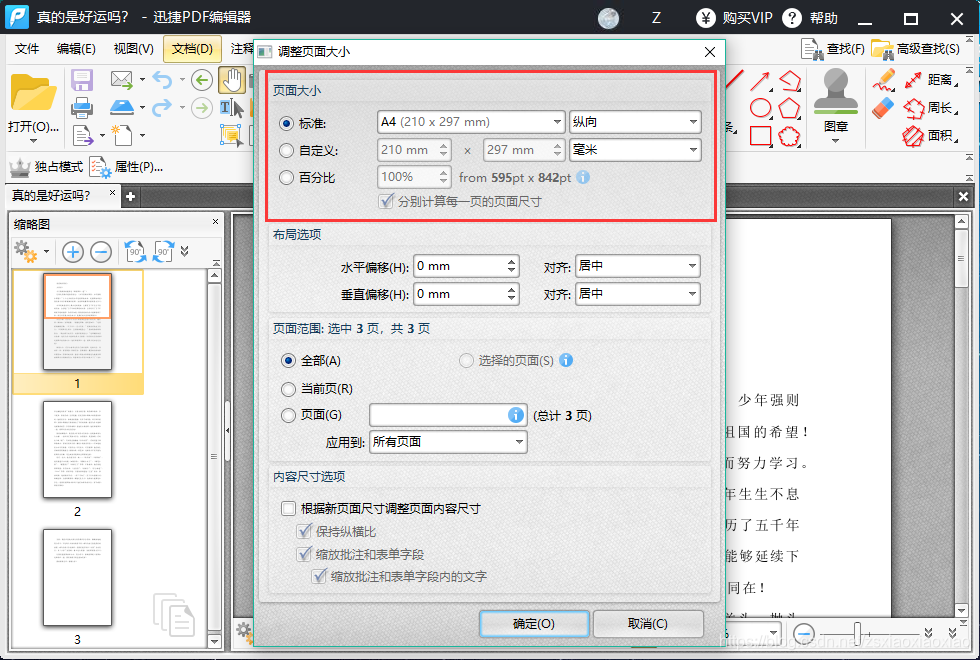
Task: Open the 纵向 orientation dropdown
Action: click(635, 122)
